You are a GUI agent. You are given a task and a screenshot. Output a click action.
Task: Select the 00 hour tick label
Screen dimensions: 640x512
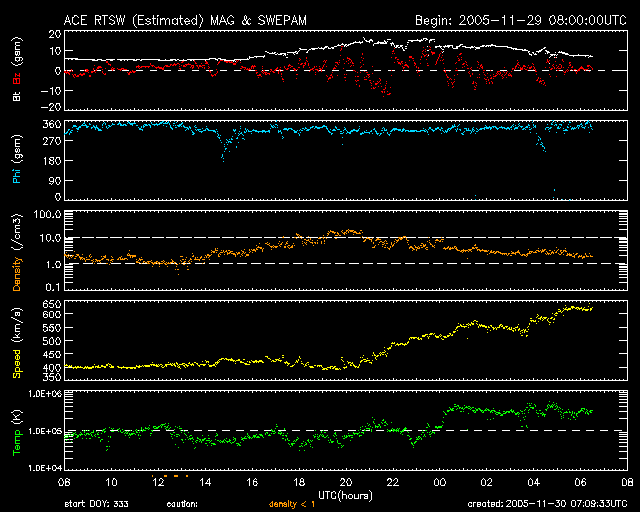click(440, 481)
